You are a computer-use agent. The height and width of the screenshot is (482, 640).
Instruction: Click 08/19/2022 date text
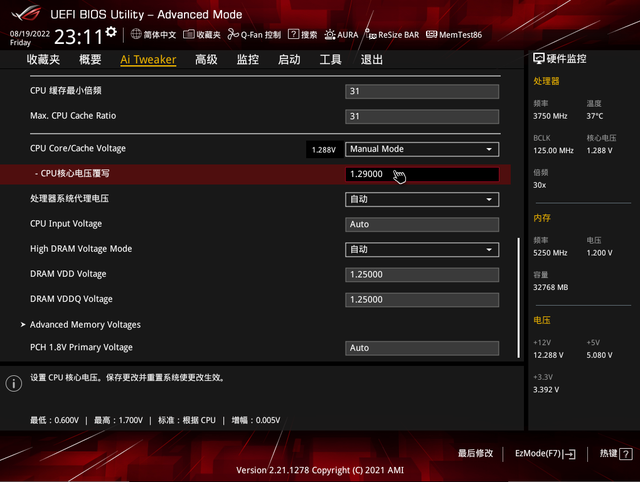coord(30,34)
